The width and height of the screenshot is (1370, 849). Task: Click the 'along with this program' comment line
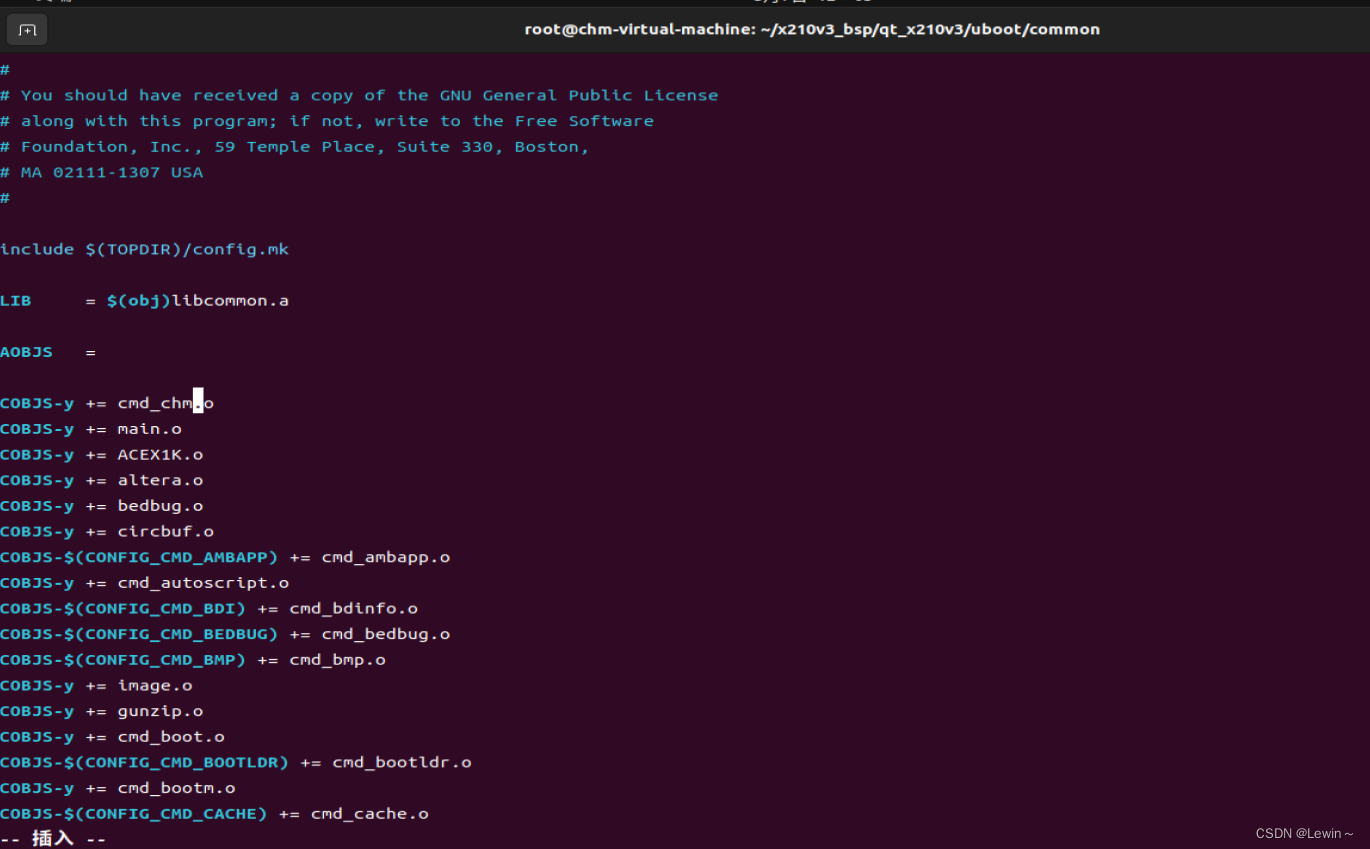tap(327, 121)
